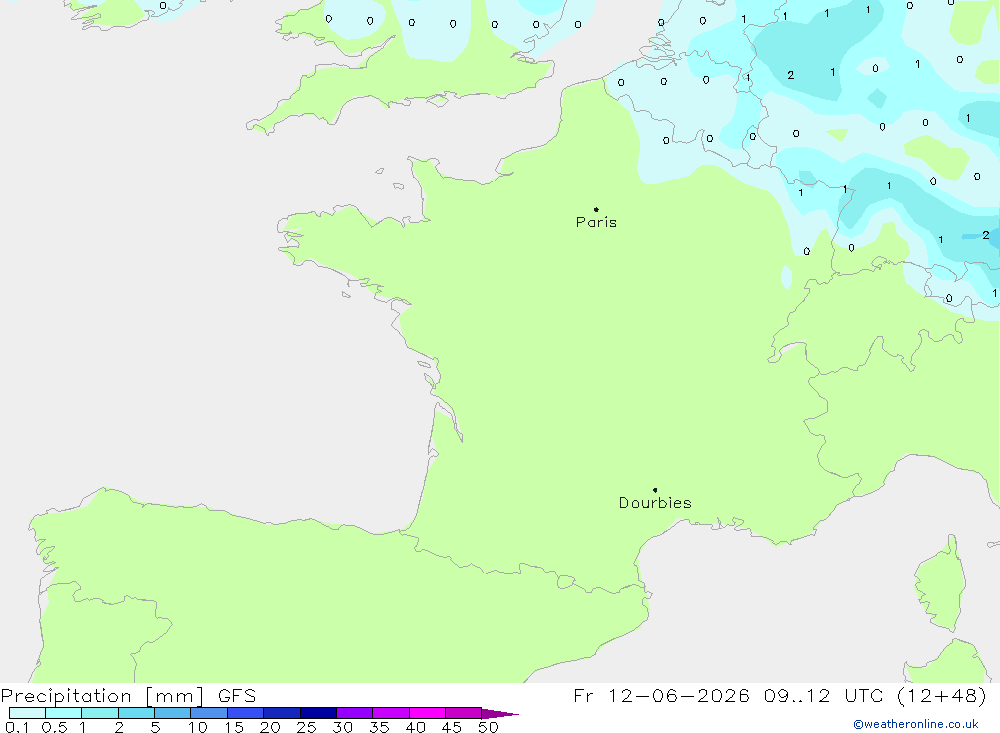Viewport: 1000px width, 733px height.
Task: Click the black dot marking Paris
Action: click(596, 209)
